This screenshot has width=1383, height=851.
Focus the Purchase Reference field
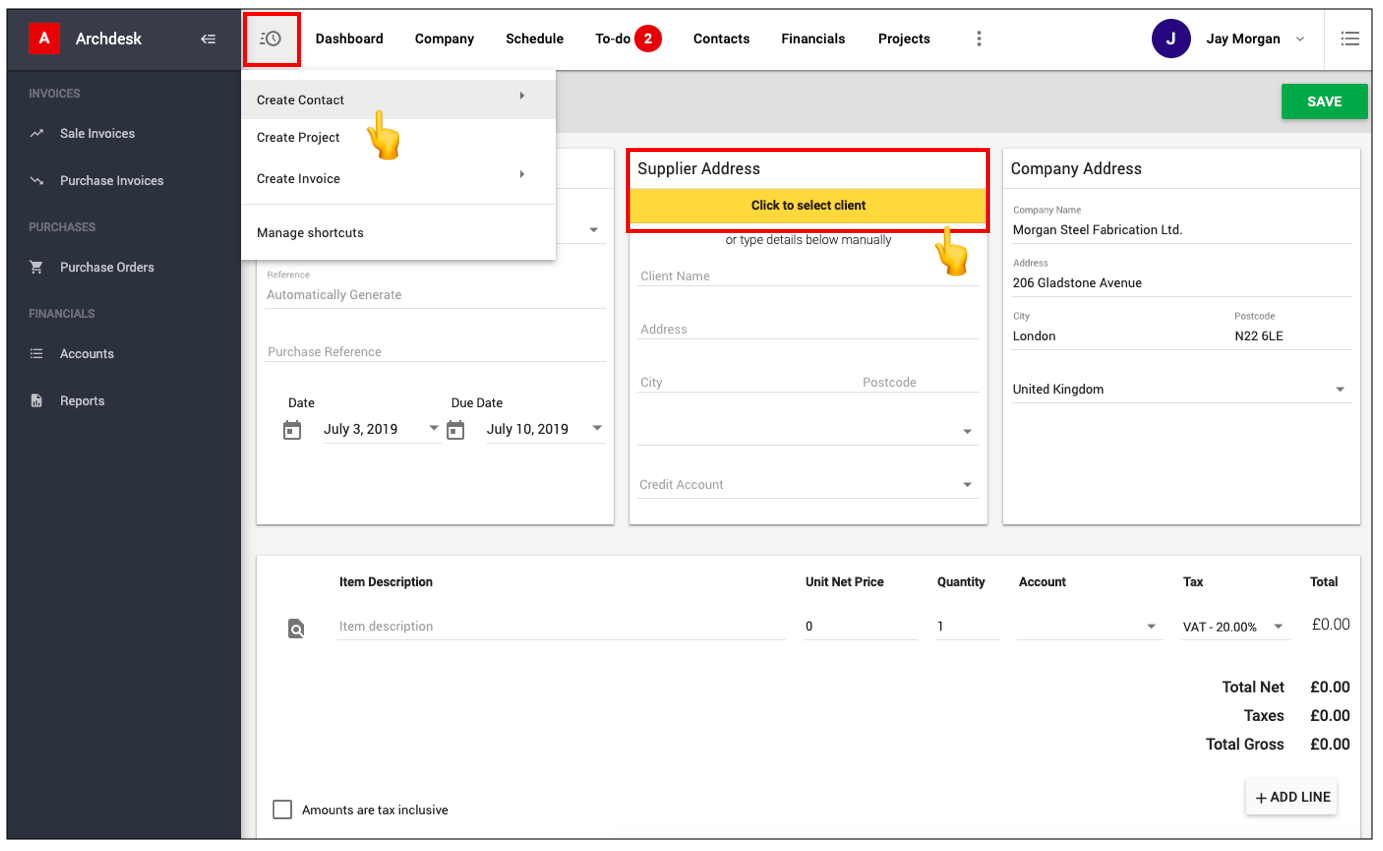435,352
